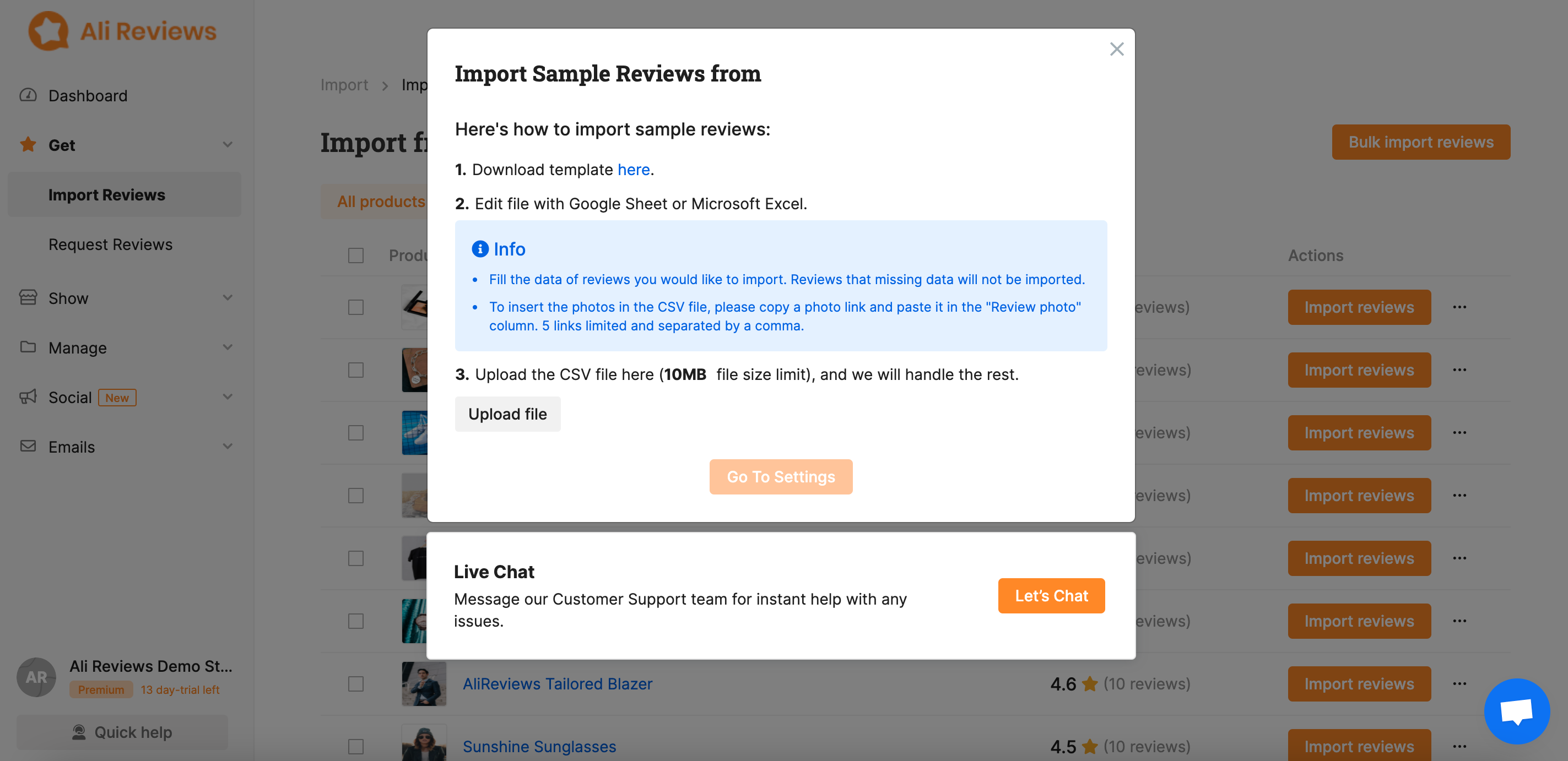Viewport: 1568px width, 761px height.
Task: Download template via the here link
Action: (633, 170)
